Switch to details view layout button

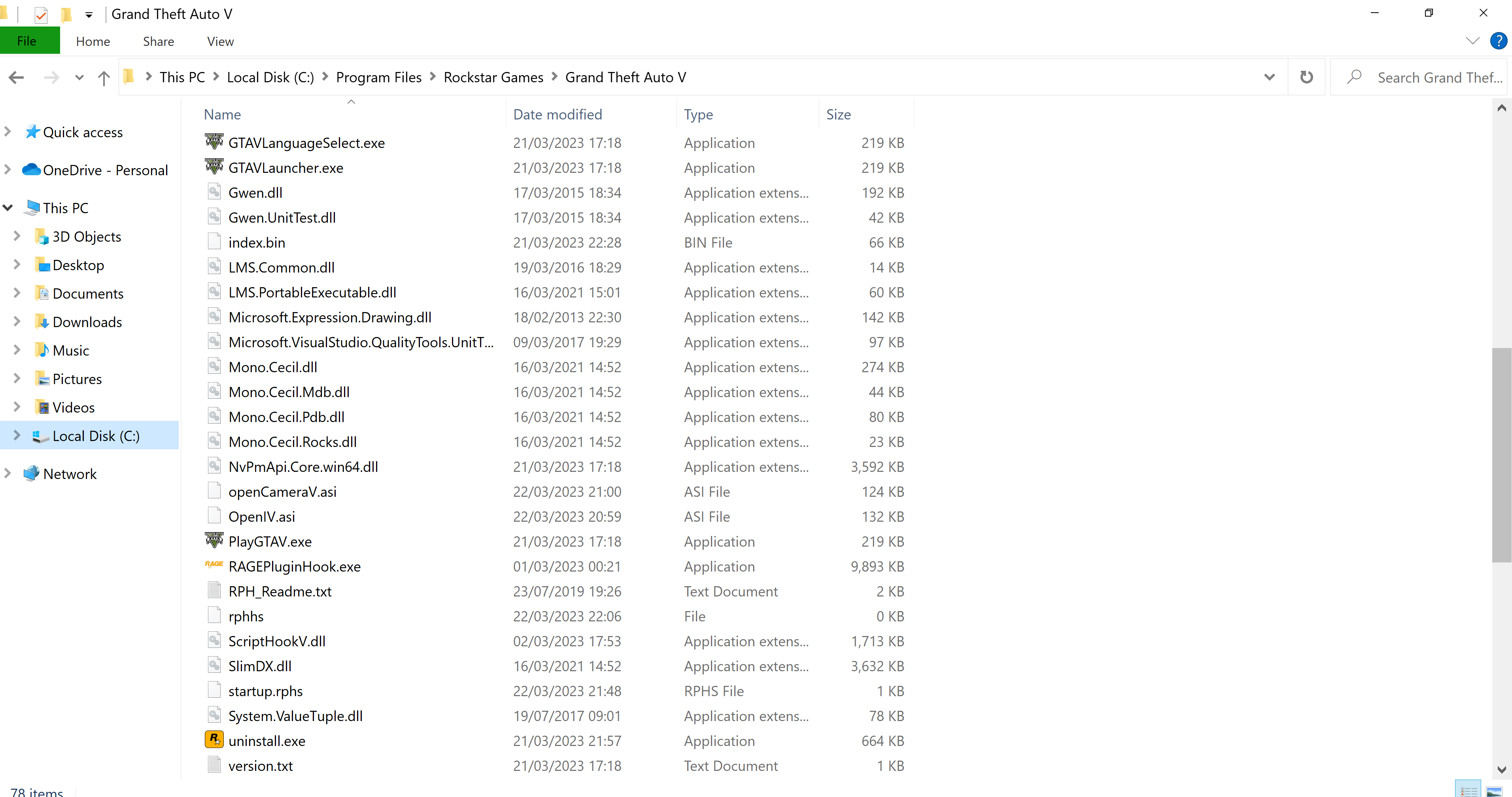(x=1468, y=791)
